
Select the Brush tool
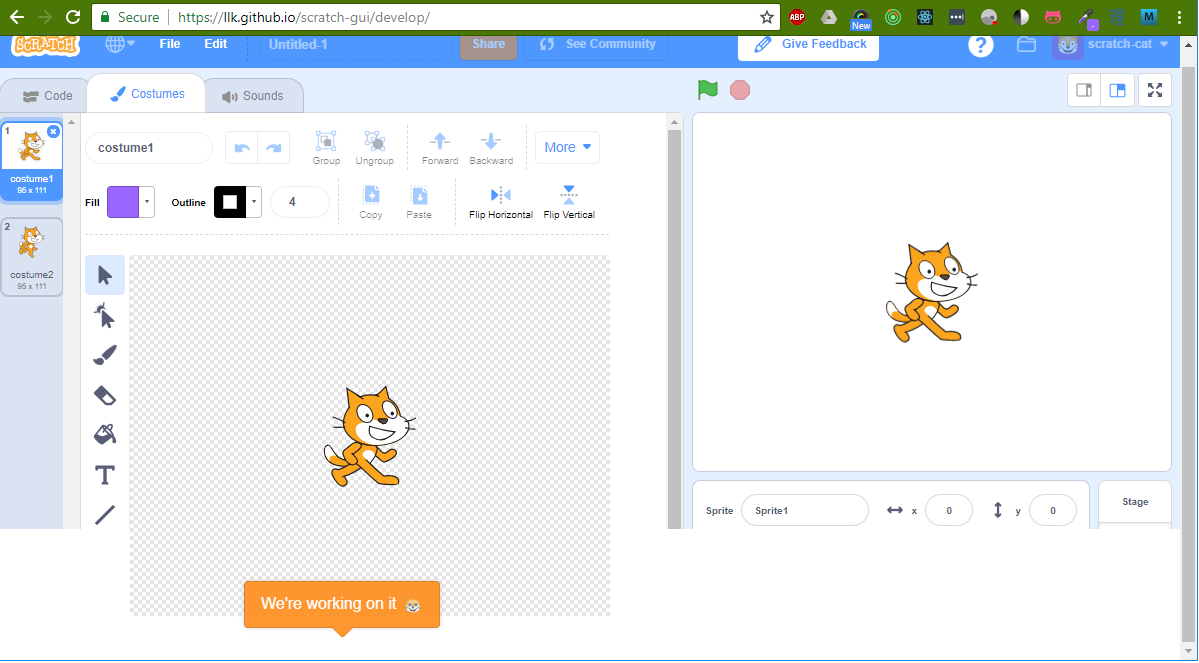(x=105, y=355)
